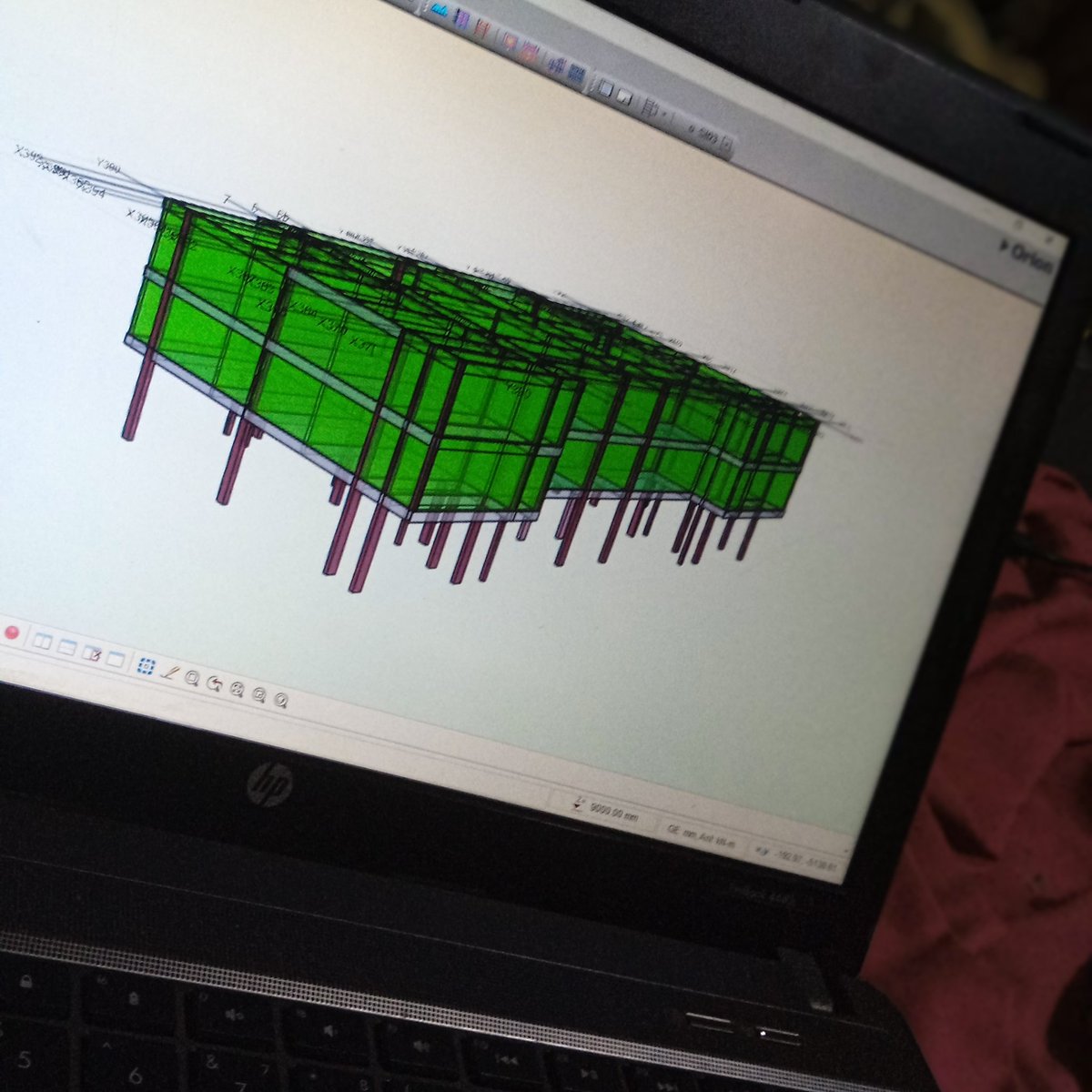Select the pencil drawing tool in bottom toolbar
Image resolution: width=1092 pixels, height=1092 pixels.
169,672
